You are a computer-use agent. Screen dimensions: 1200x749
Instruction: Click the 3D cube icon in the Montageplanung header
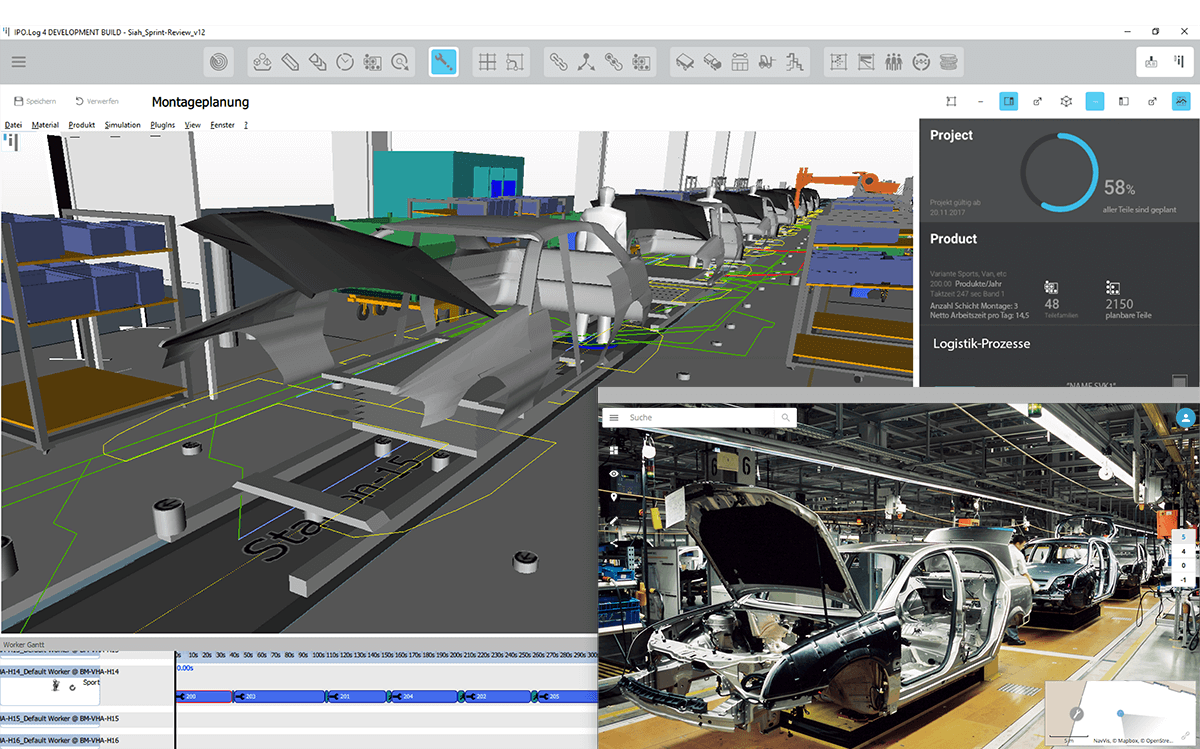pos(1066,101)
